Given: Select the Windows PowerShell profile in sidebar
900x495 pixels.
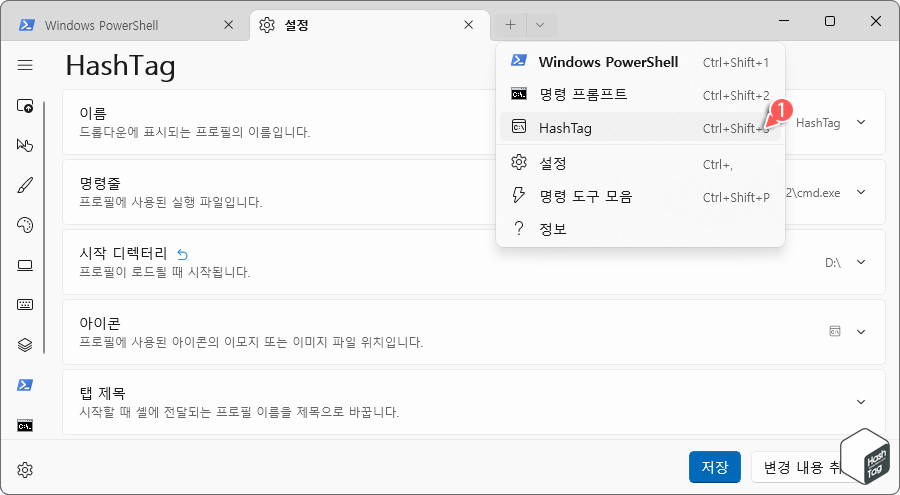Looking at the screenshot, I should point(25,385).
